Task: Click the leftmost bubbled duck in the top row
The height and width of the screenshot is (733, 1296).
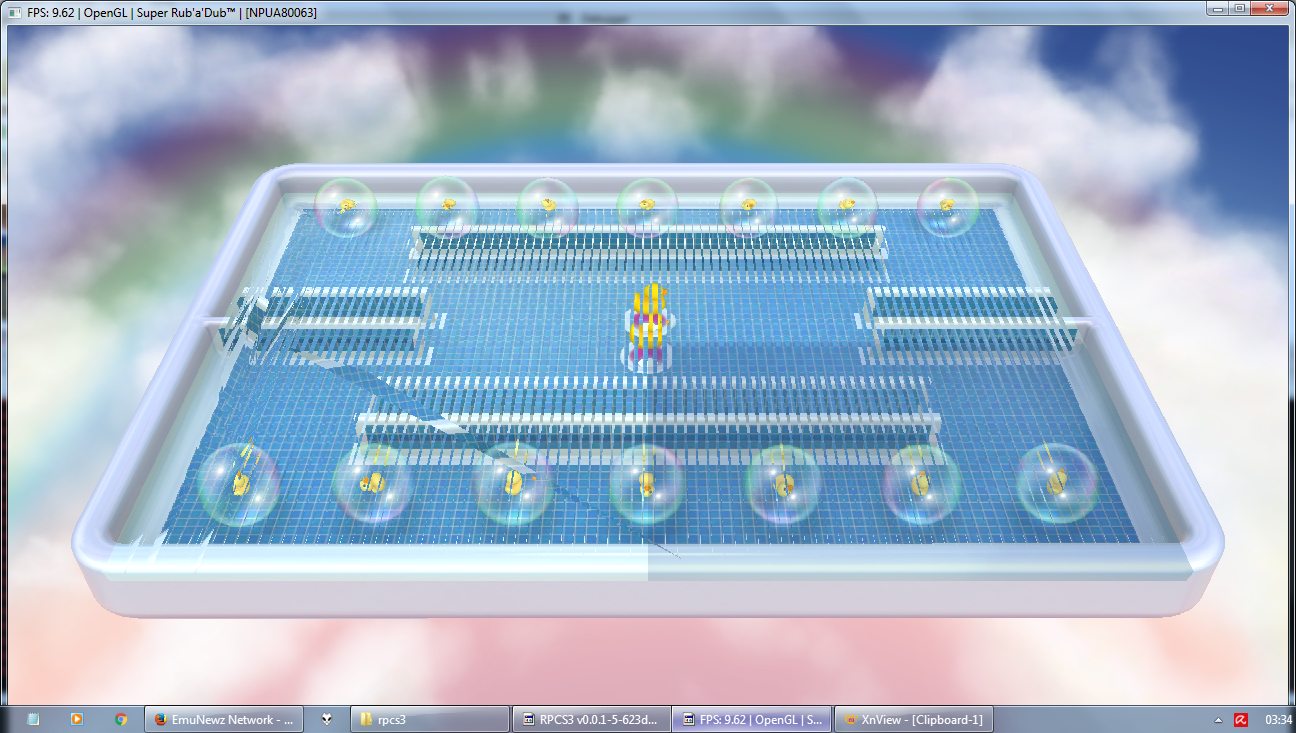Action: click(346, 206)
